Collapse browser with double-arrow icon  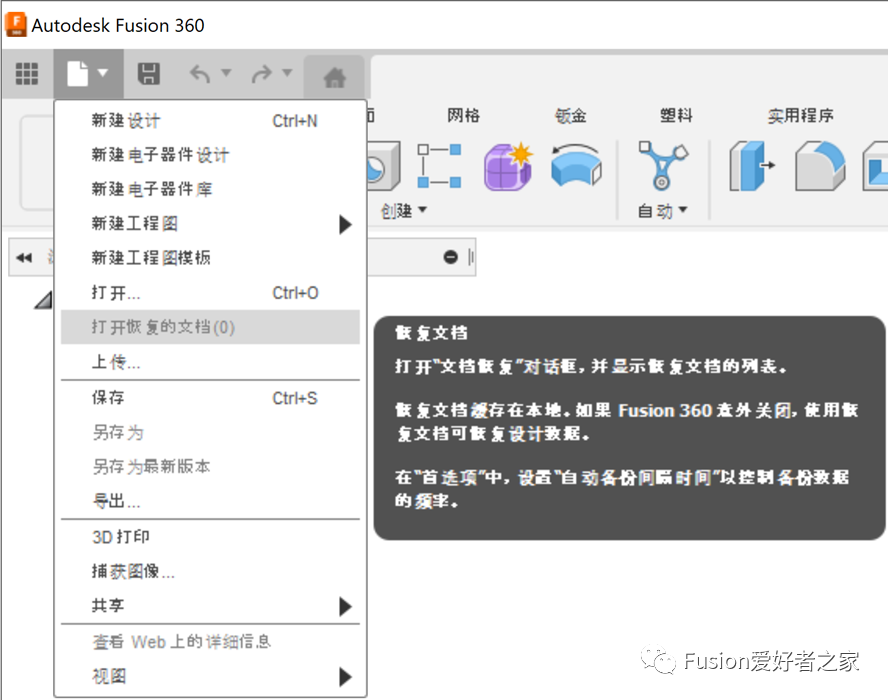click(24, 258)
